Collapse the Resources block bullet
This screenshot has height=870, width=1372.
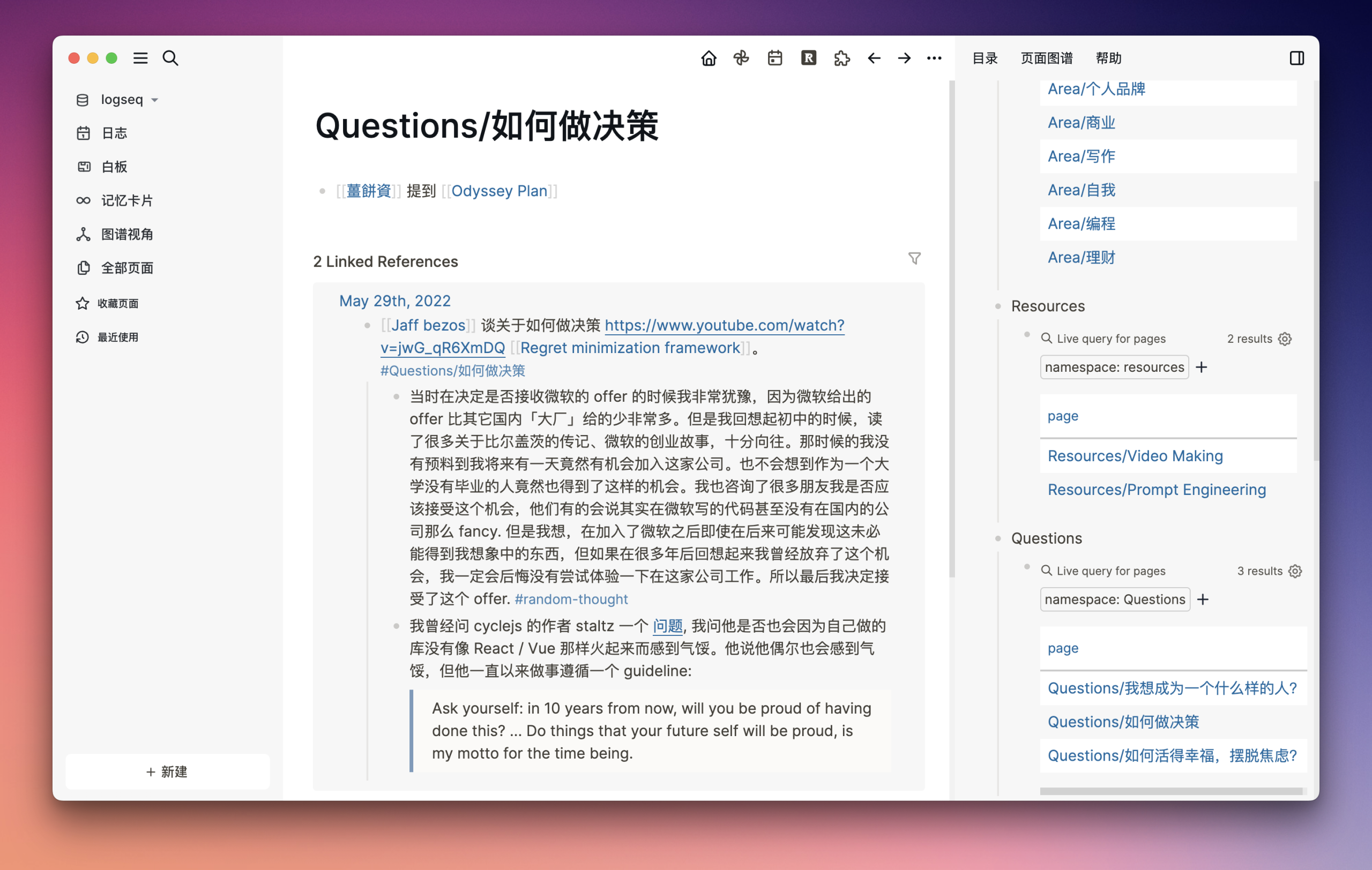(x=998, y=306)
